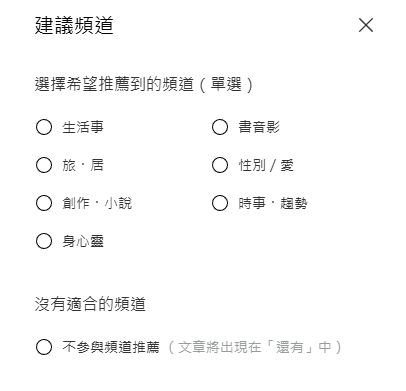
Task: Close the 建議頻道 dialog
Action: [x=366, y=25]
